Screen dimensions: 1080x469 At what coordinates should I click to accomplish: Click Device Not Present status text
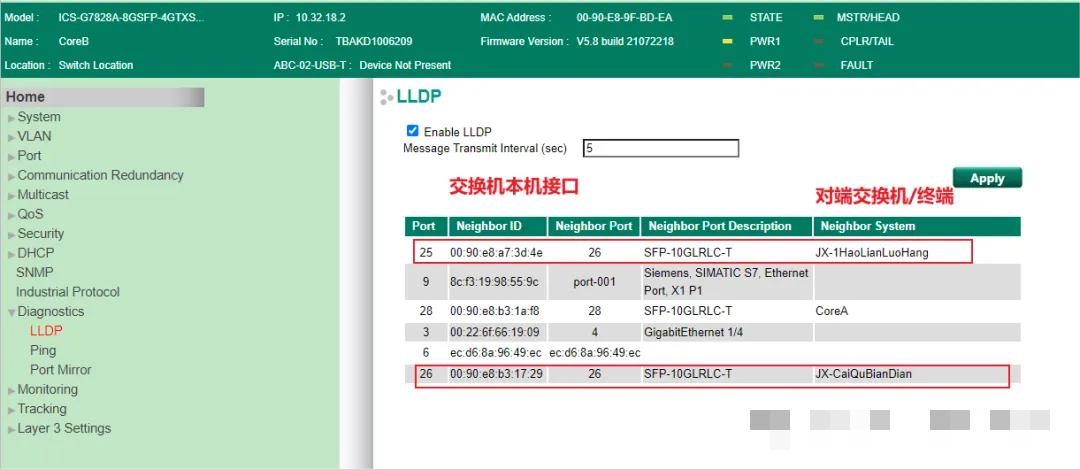tap(405, 65)
